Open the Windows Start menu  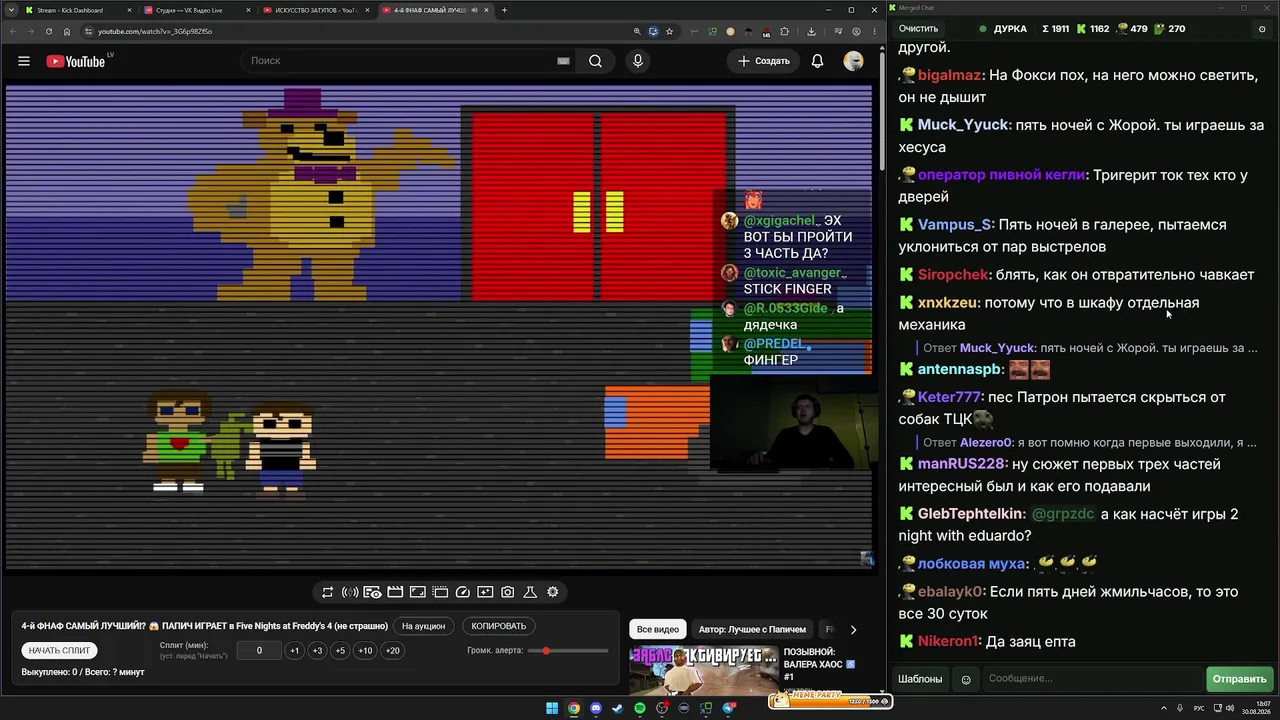(x=551, y=709)
